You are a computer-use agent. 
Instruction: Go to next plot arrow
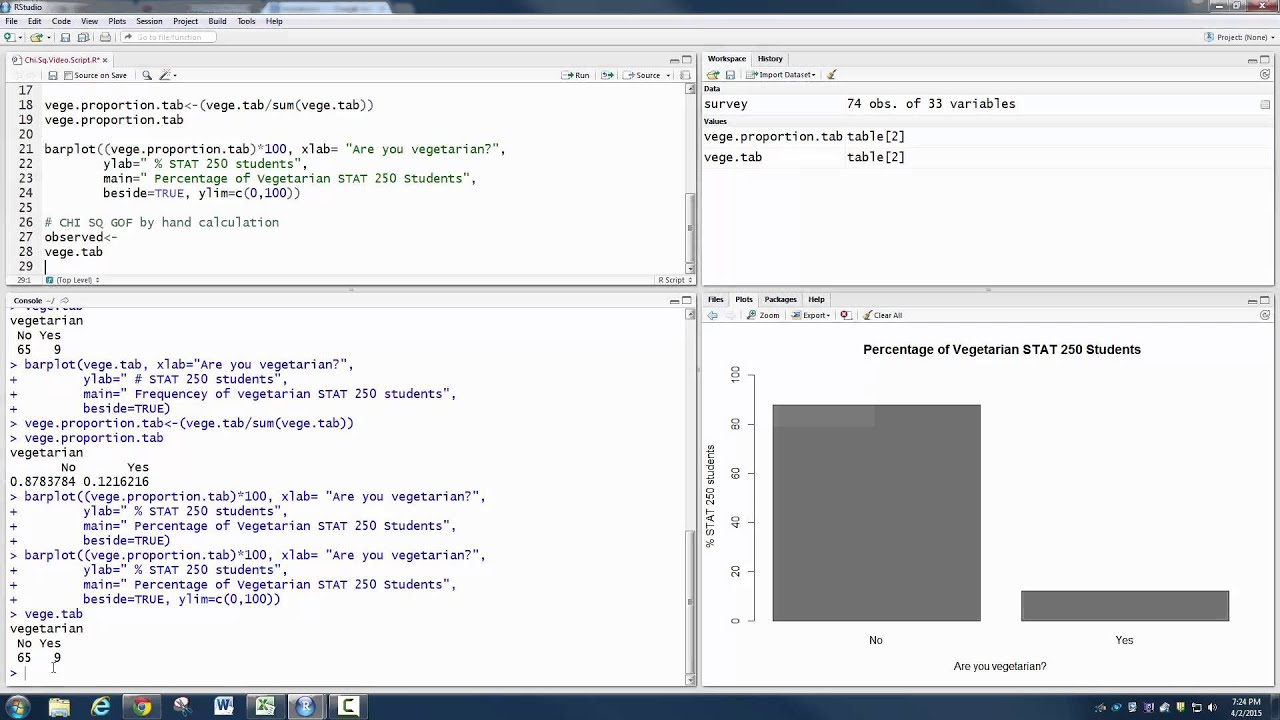tap(730, 315)
